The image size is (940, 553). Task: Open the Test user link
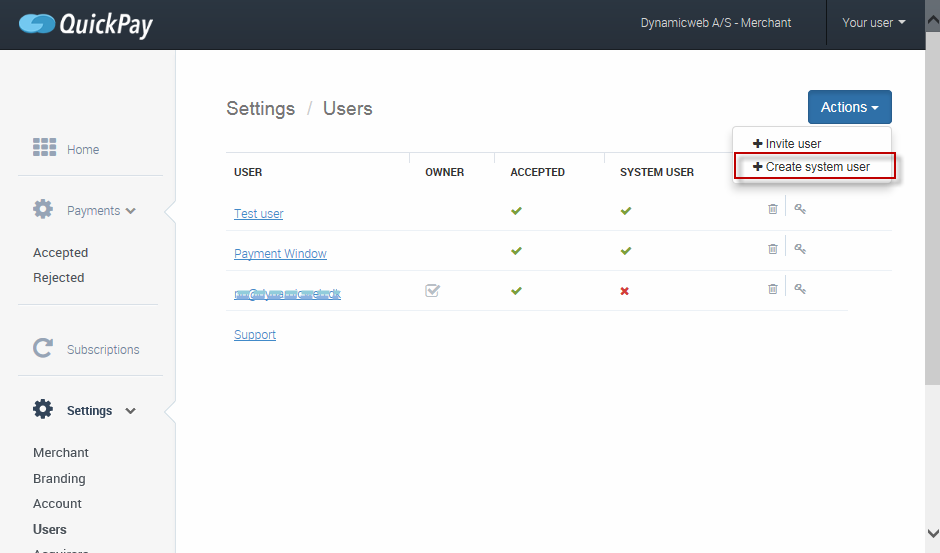pos(258,214)
